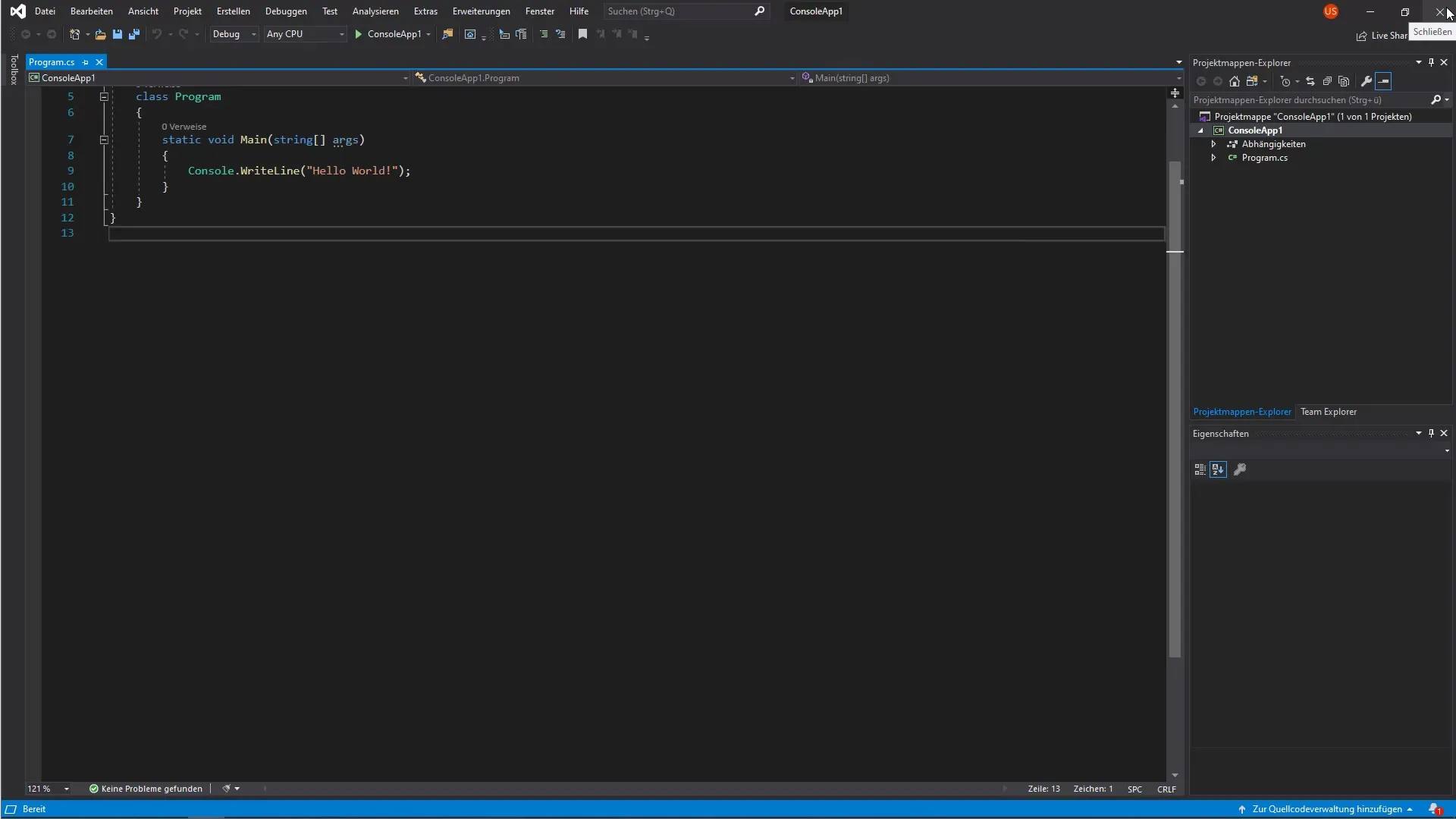Toggle the Show All Files icon
Image resolution: width=1456 pixels, height=819 pixels.
(1344, 81)
